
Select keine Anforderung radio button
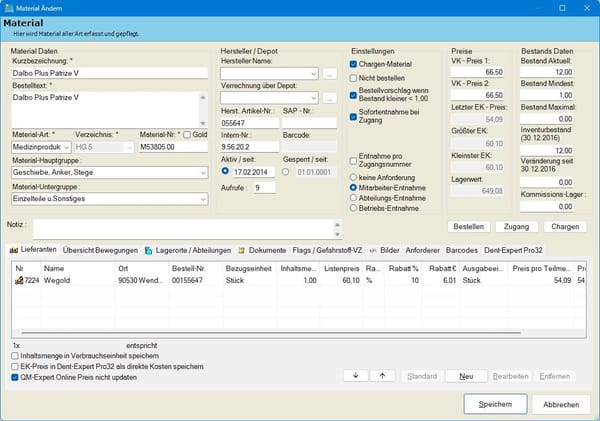click(x=353, y=177)
